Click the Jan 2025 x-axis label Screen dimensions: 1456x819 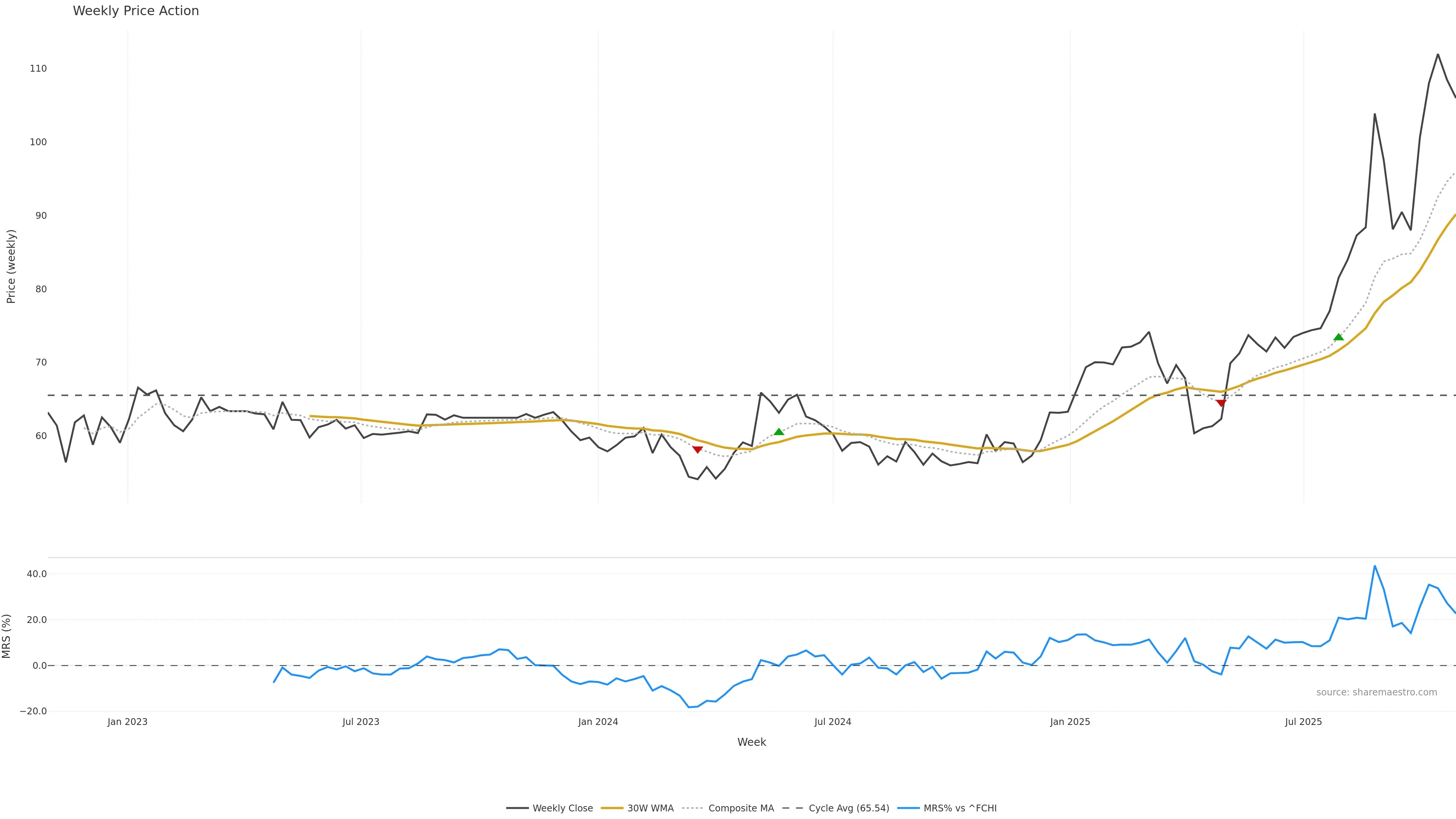1070,722
